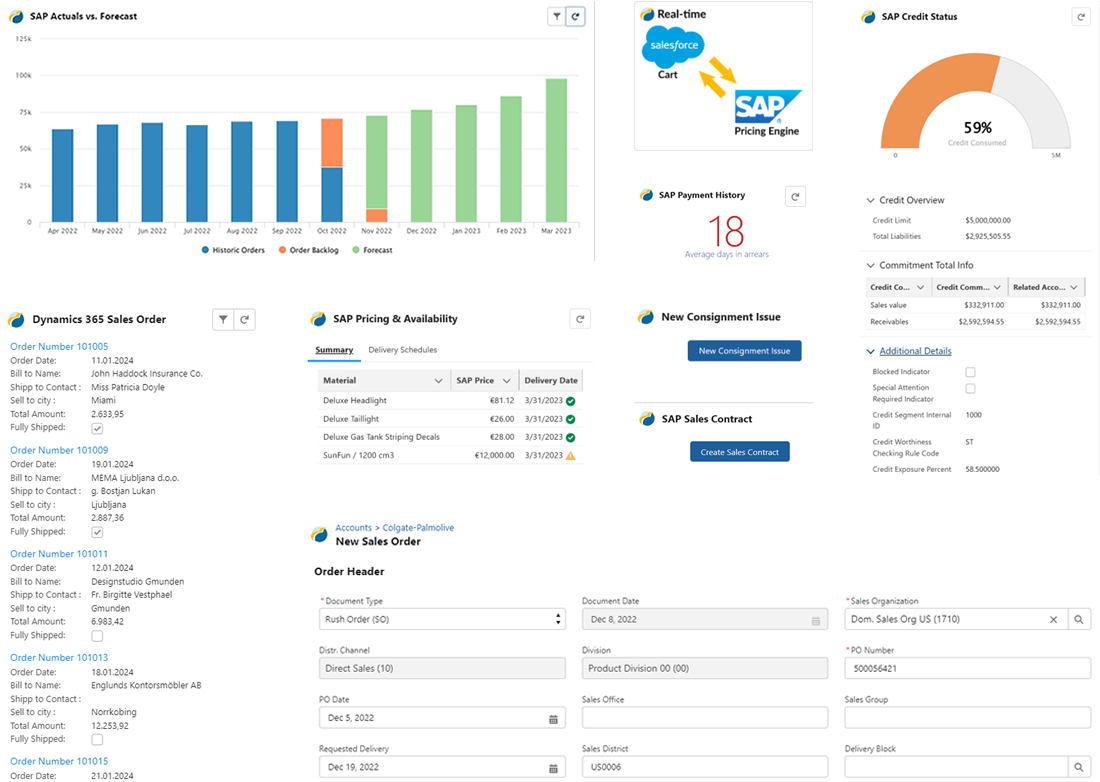Open filter in SAP Actuals vs. Forecast
Screen dimensions: 1100x782
click(x=556, y=16)
